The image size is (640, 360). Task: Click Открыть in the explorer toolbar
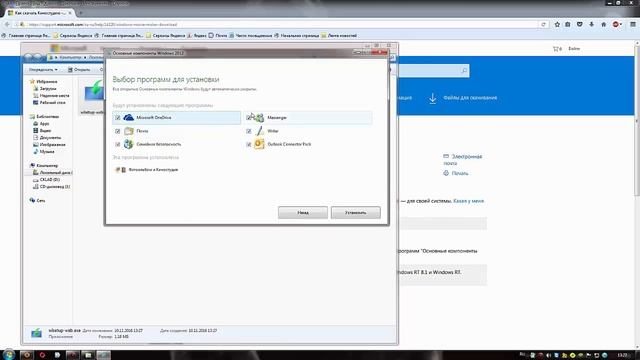(x=79, y=70)
